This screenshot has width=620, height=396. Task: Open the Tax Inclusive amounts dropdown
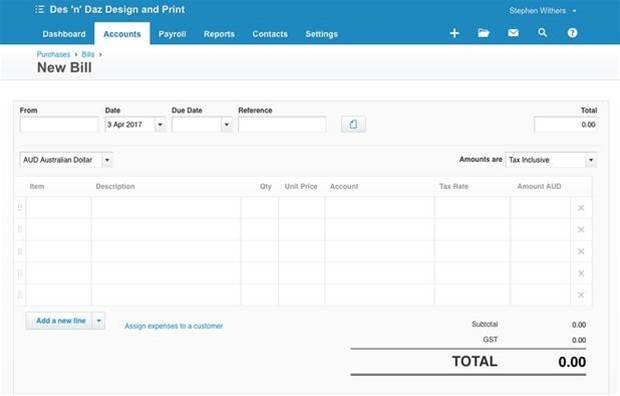pos(591,160)
